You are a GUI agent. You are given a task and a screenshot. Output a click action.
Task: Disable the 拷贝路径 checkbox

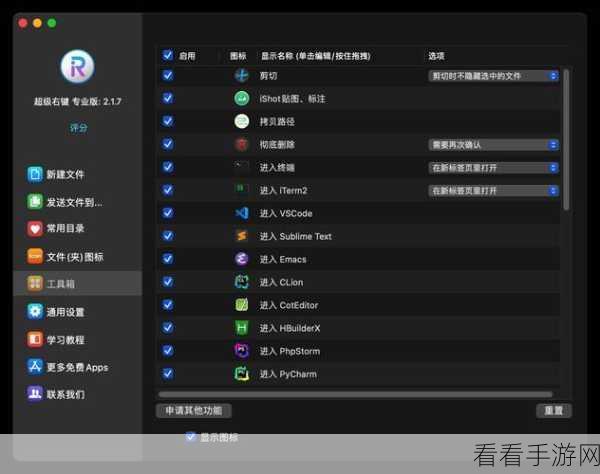(x=168, y=121)
